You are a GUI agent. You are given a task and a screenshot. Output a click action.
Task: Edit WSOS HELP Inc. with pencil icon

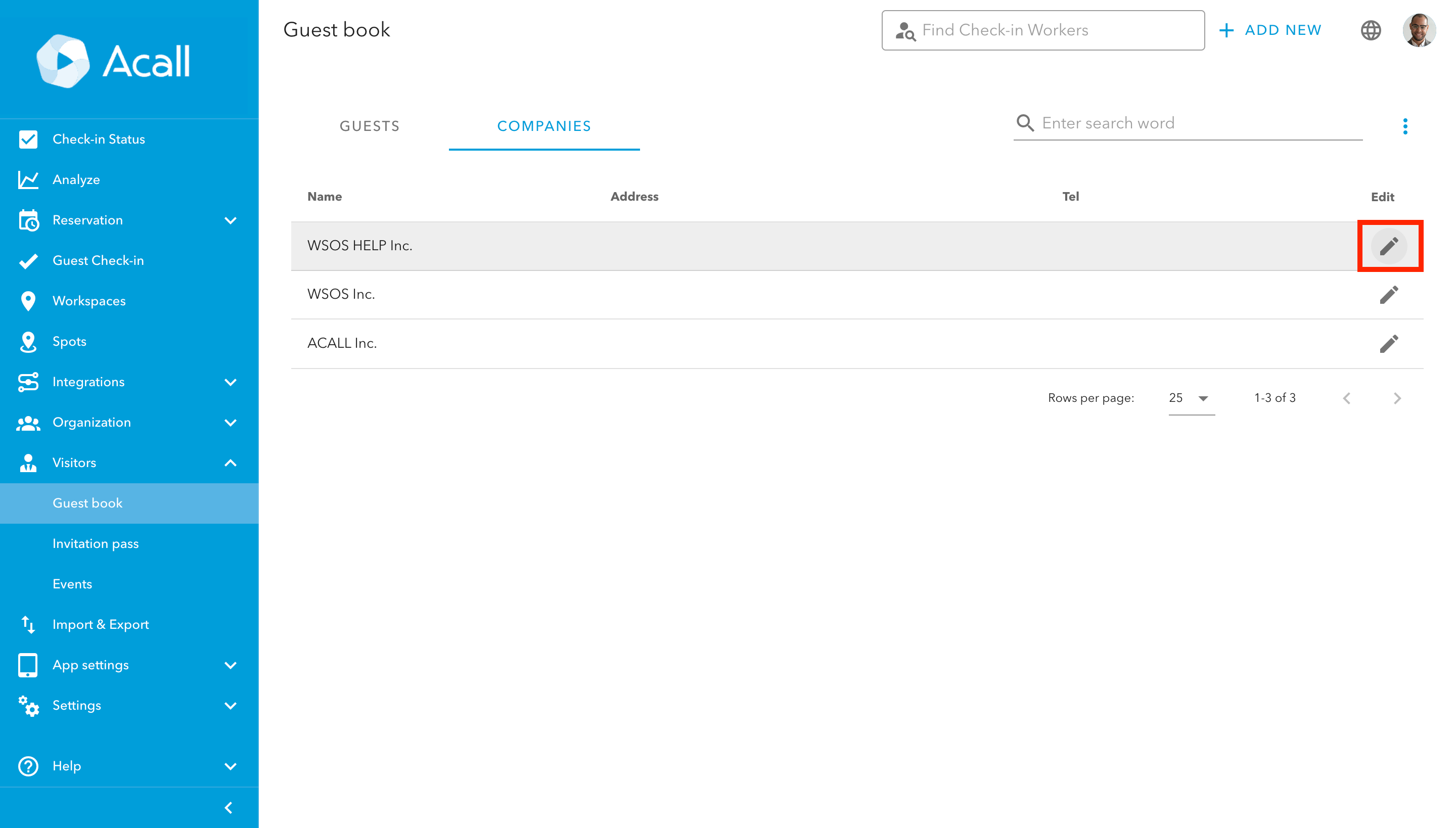[1389, 246]
